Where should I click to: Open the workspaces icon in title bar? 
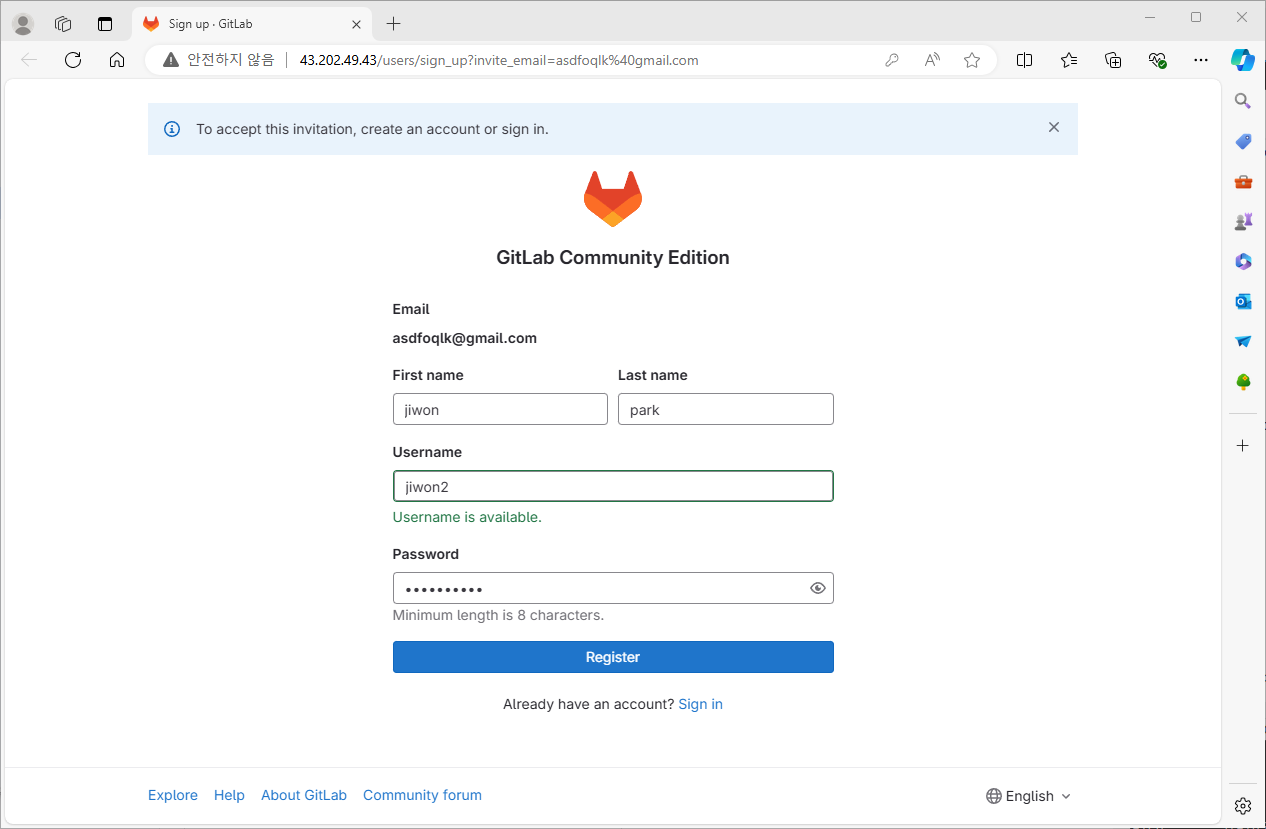tap(63, 24)
